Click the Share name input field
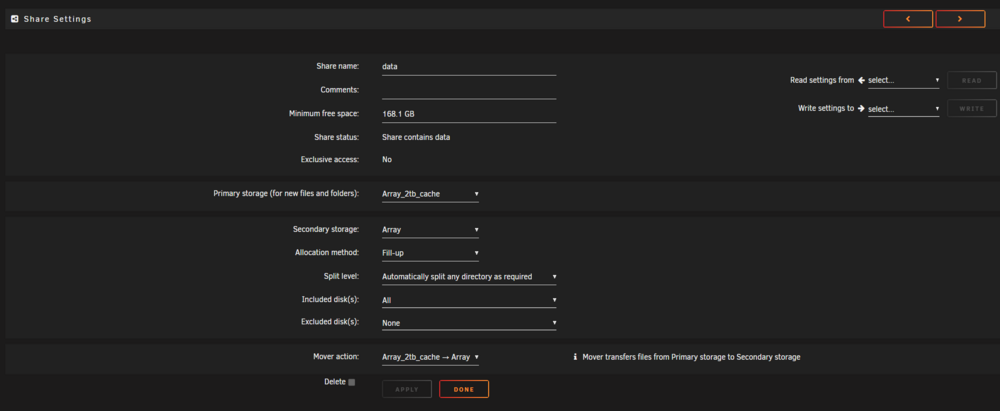The image size is (1000, 411). tap(469, 66)
